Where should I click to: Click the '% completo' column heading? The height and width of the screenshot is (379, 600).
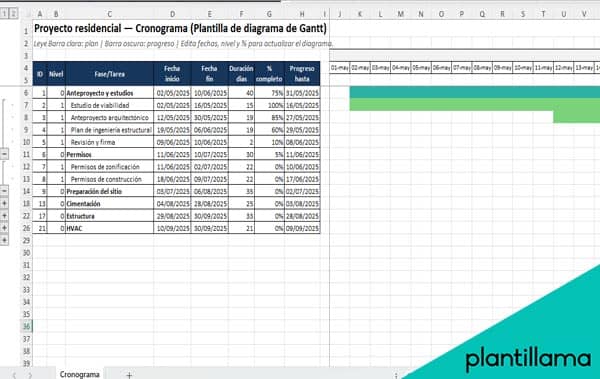(x=269, y=74)
